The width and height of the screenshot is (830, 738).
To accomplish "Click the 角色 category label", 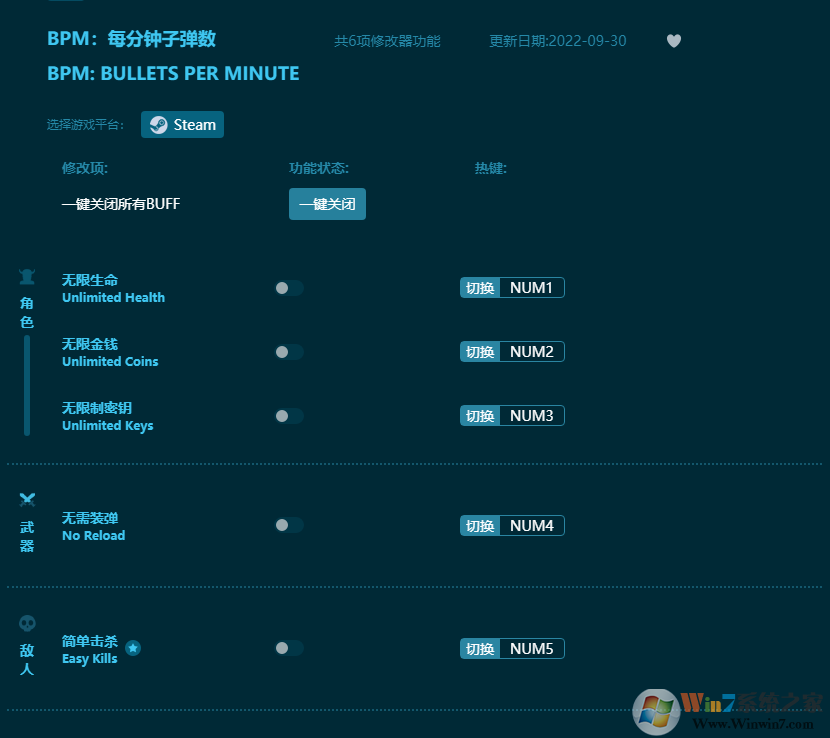I will coord(27,312).
